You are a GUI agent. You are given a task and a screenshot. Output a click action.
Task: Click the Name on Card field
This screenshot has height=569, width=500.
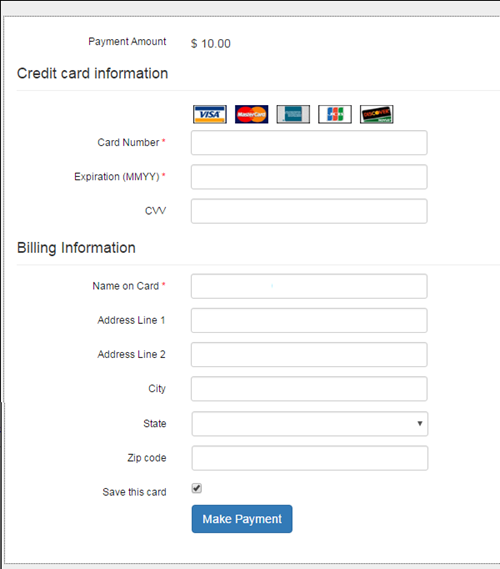click(309, 286)
